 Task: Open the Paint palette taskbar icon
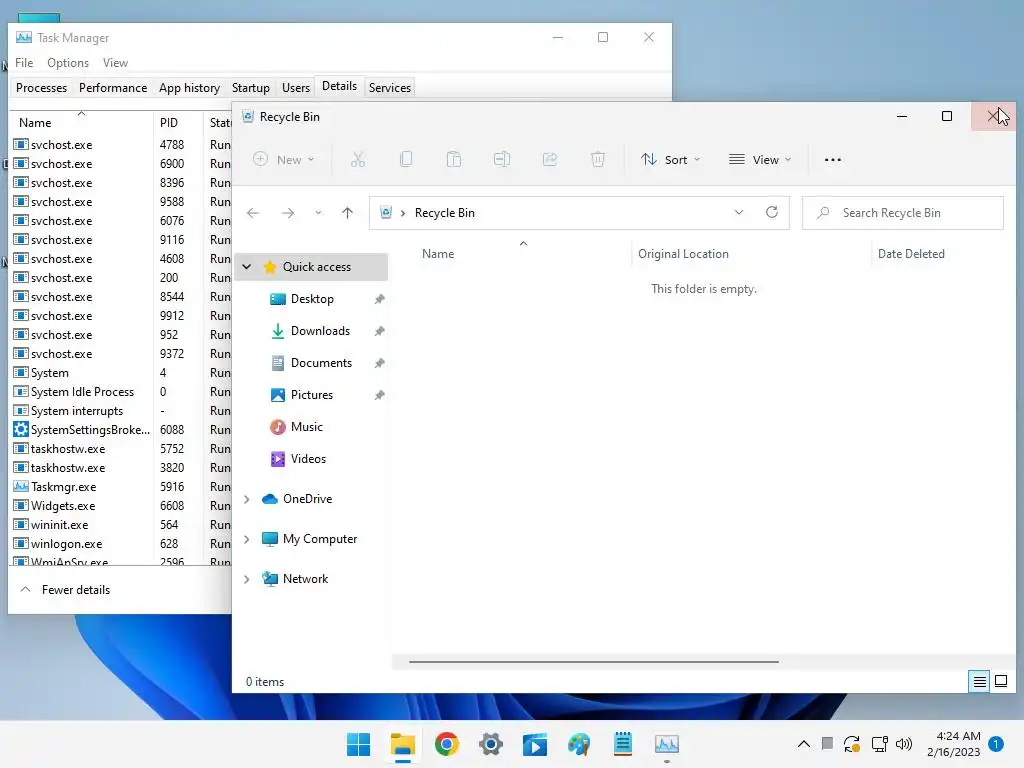click(579, 744)
